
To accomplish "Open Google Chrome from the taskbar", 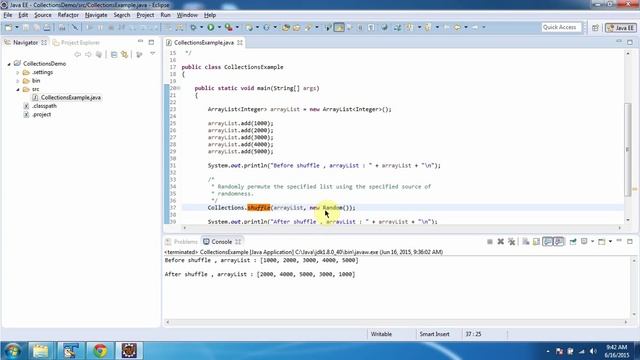I will (x=100, y=351).
